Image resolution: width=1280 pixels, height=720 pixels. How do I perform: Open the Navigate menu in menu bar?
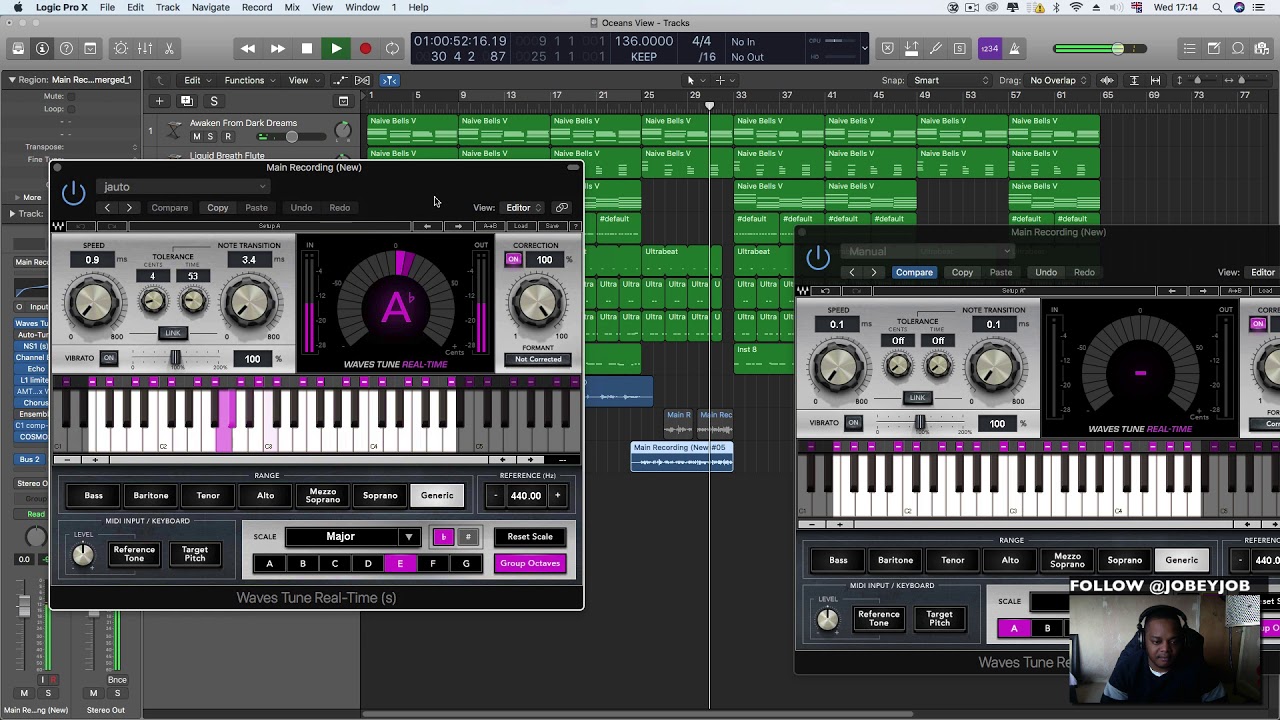pos(211,8)
